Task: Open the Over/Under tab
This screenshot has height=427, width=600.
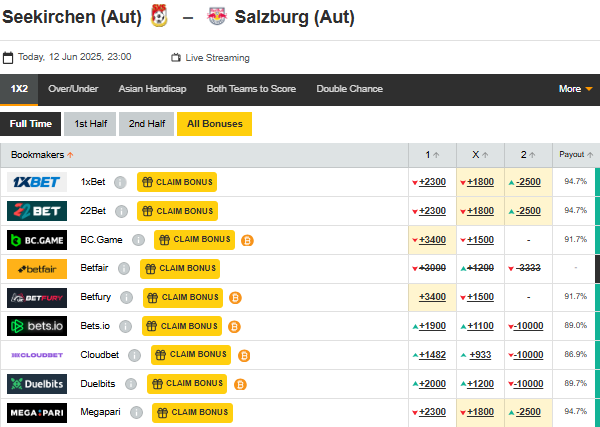Action: coord(75,89)
